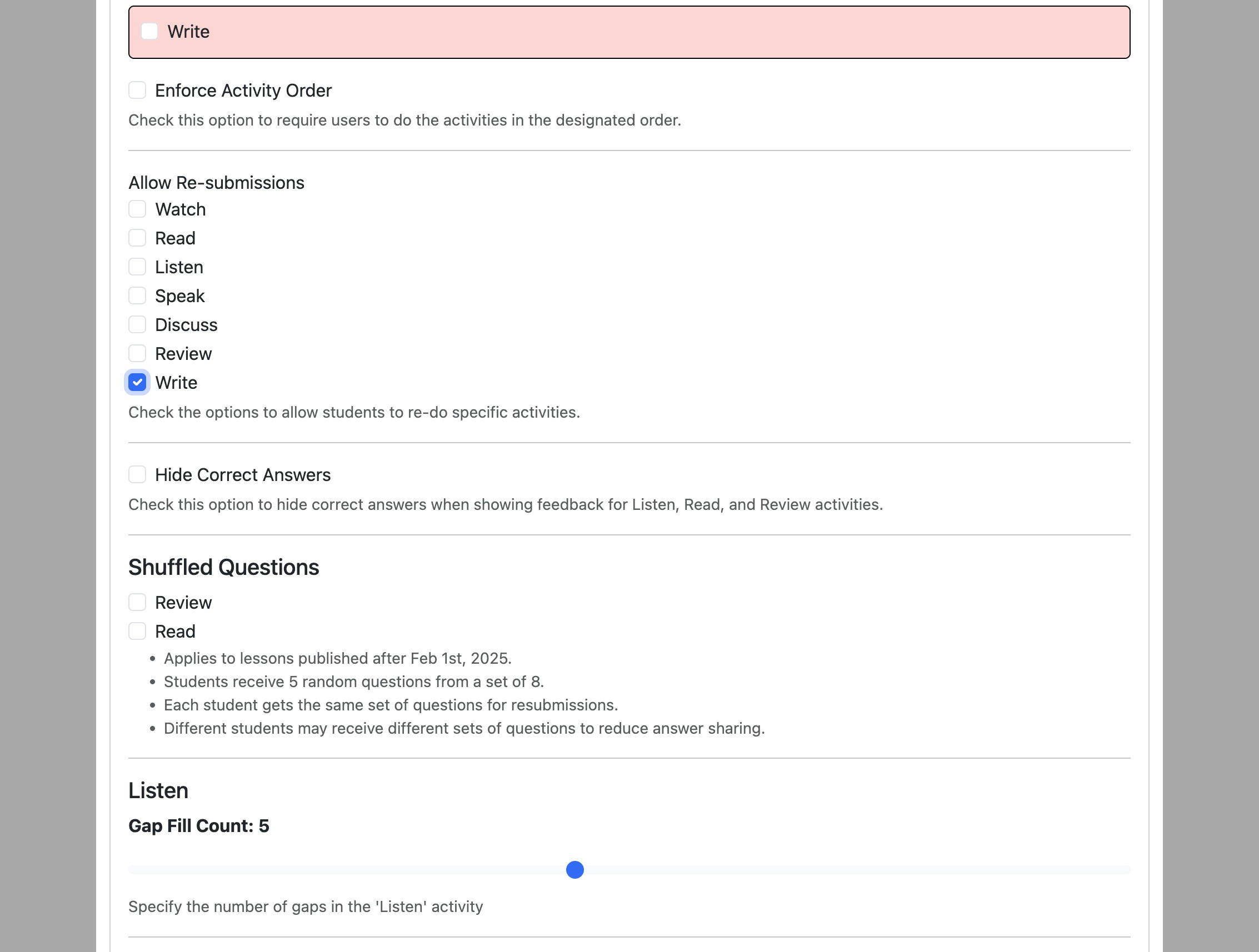Click the 'Enforce Activity Order' label
The height and width of the screenshot is (952, 1259).
pos(243,91)
